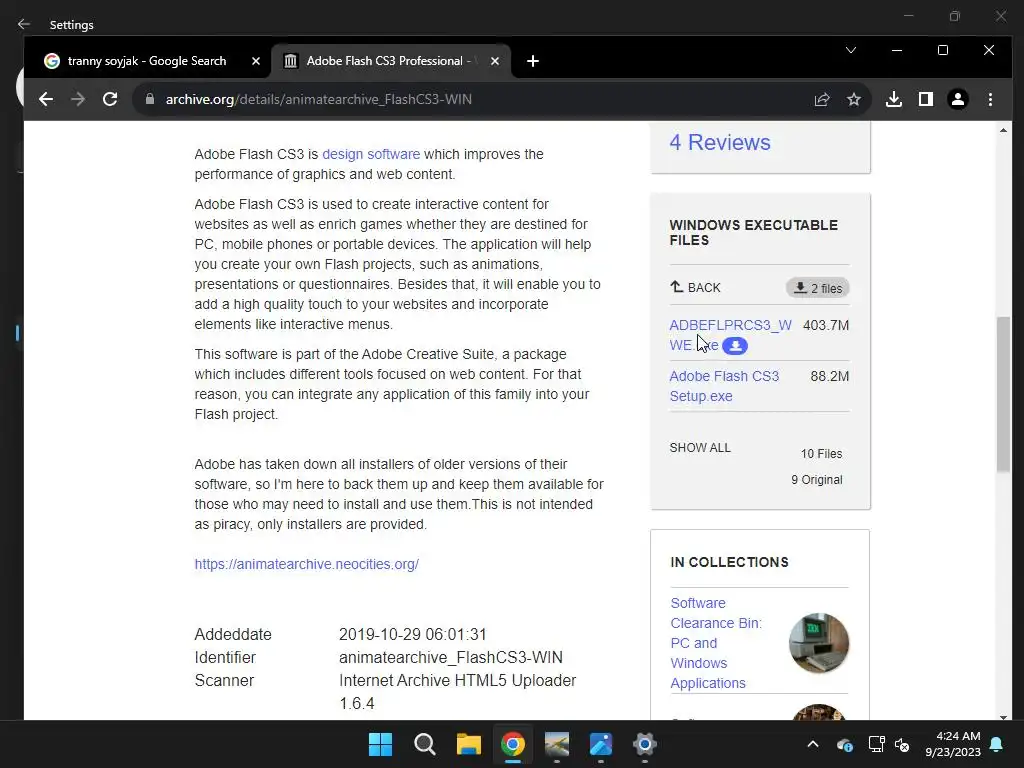Click the 2 files download button
The width and height of the screenshot is (1024, 768).
[818, 288]
